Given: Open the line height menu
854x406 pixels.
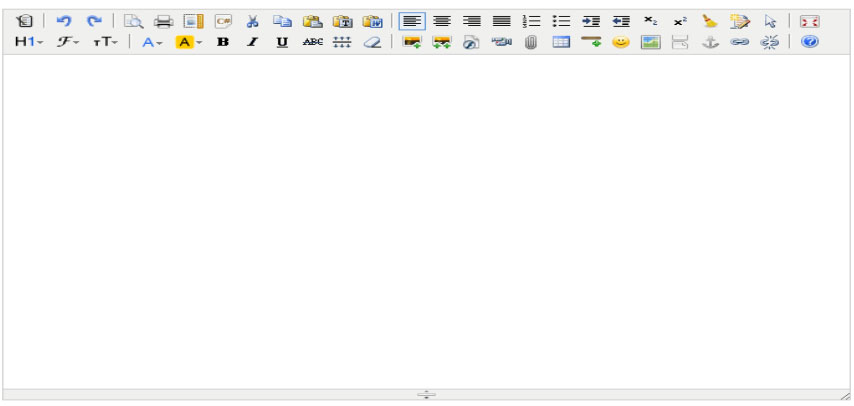Looking at the screenshot, I should click(343, 42).
